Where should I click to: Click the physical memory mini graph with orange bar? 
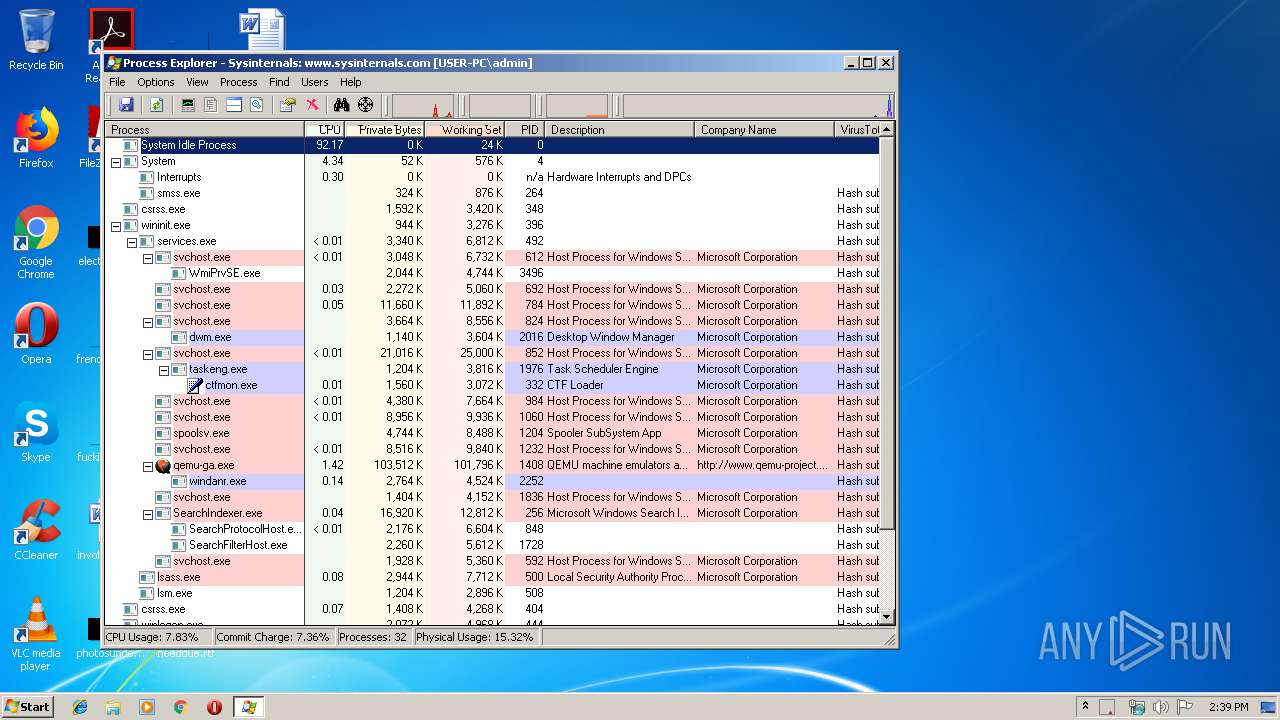577,106
